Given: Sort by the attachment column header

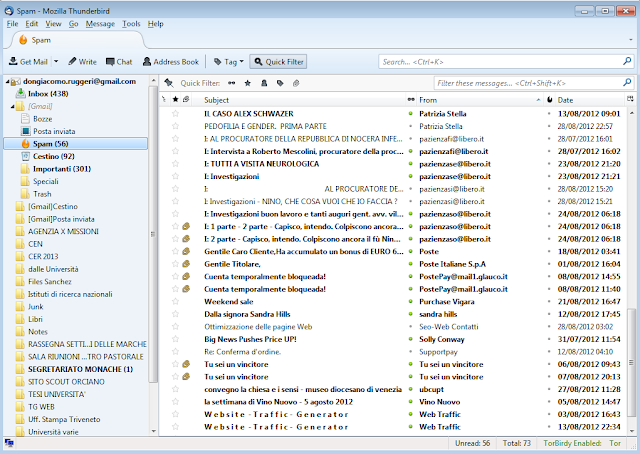Looking at the screenshot, I should tap(186, 100).
